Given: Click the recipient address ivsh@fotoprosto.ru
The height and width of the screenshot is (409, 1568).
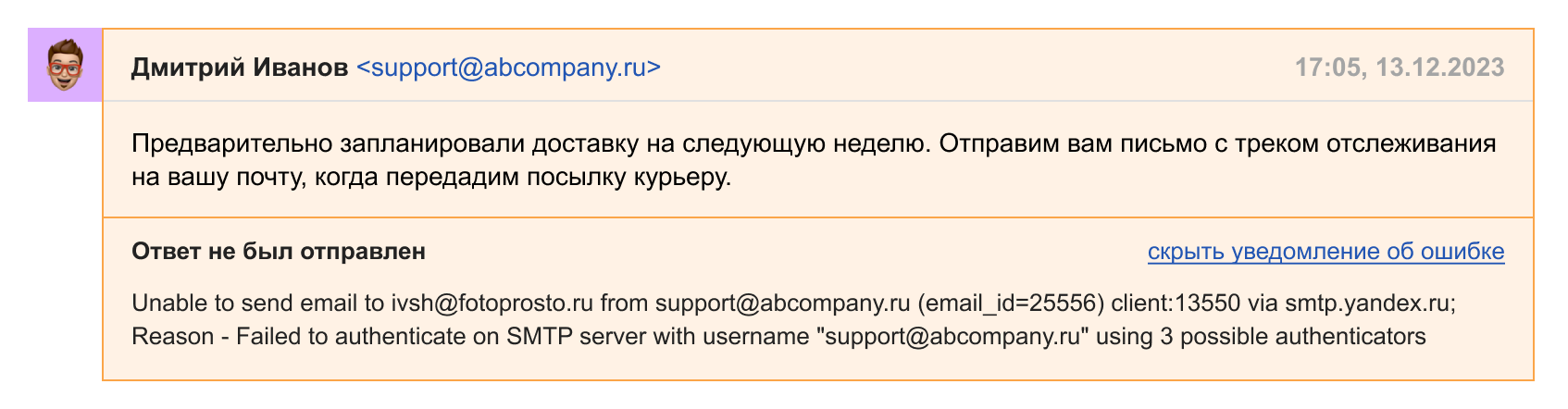Looking at the screenshot, I should click(492, 304).
